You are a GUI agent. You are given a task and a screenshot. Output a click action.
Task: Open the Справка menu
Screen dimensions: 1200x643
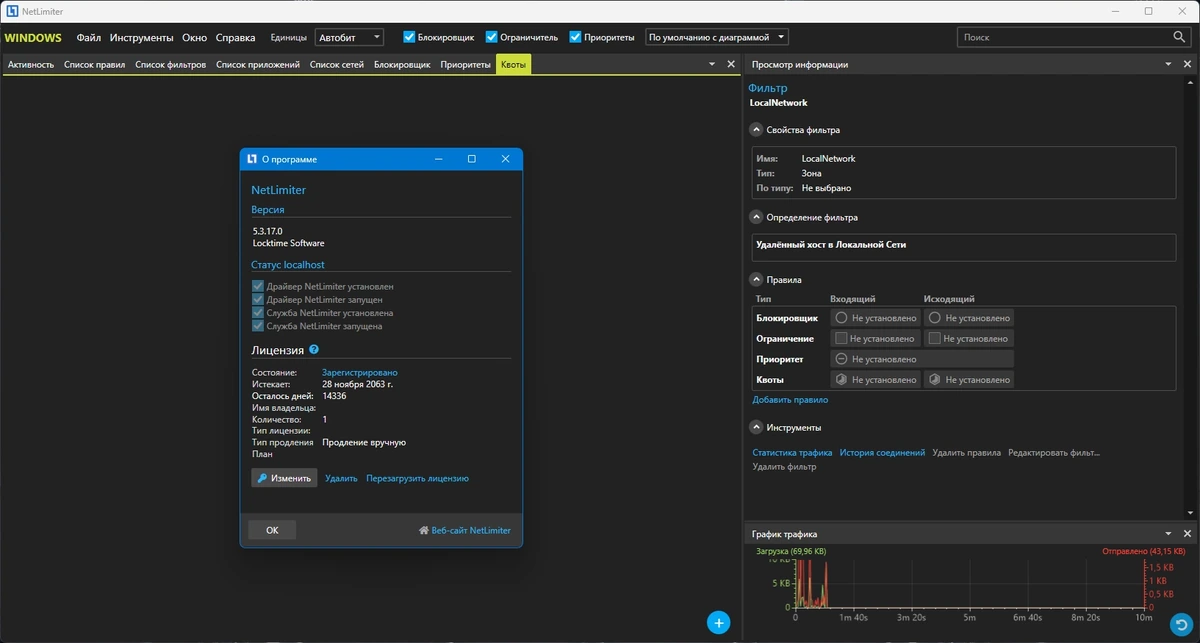point(235,37)
